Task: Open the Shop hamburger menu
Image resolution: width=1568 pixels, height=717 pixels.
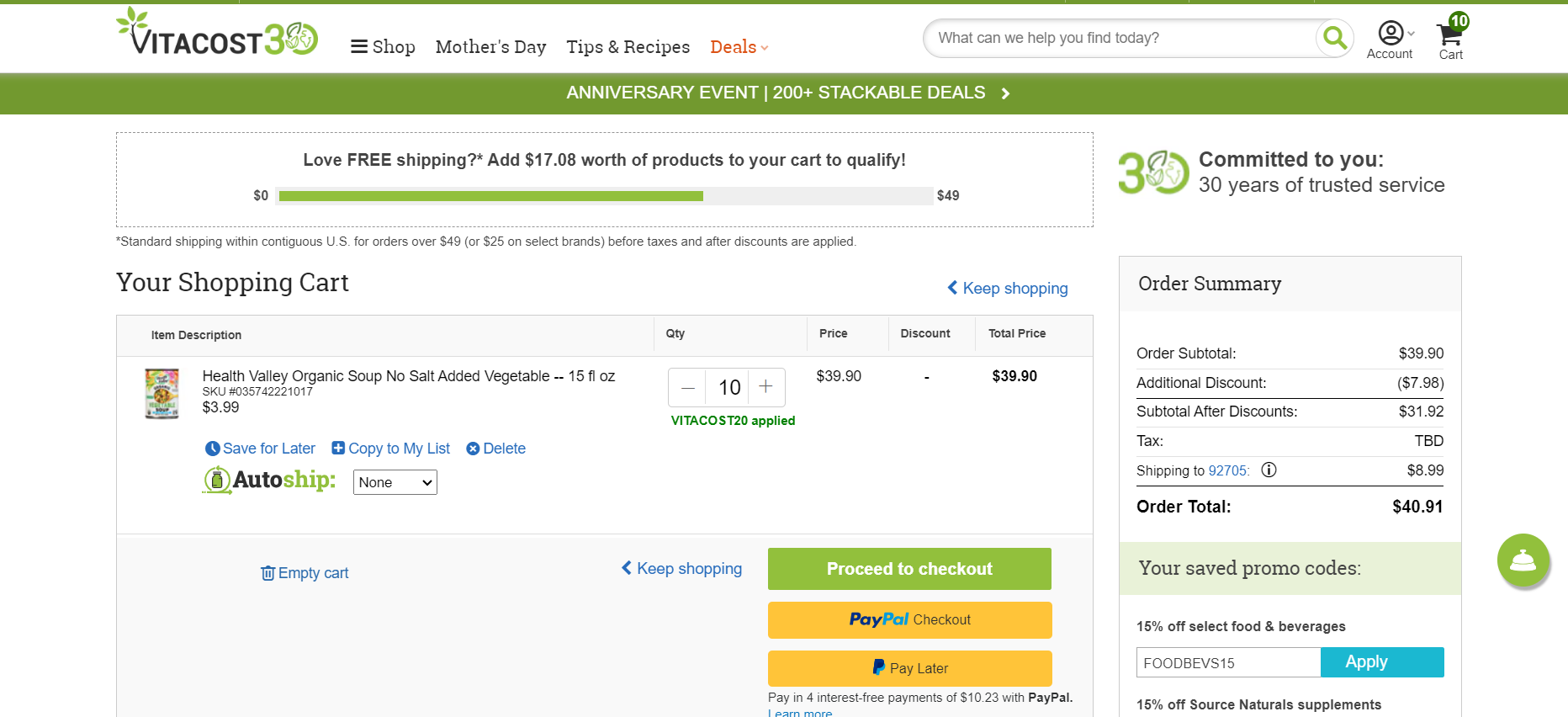Action: [383, 47]
